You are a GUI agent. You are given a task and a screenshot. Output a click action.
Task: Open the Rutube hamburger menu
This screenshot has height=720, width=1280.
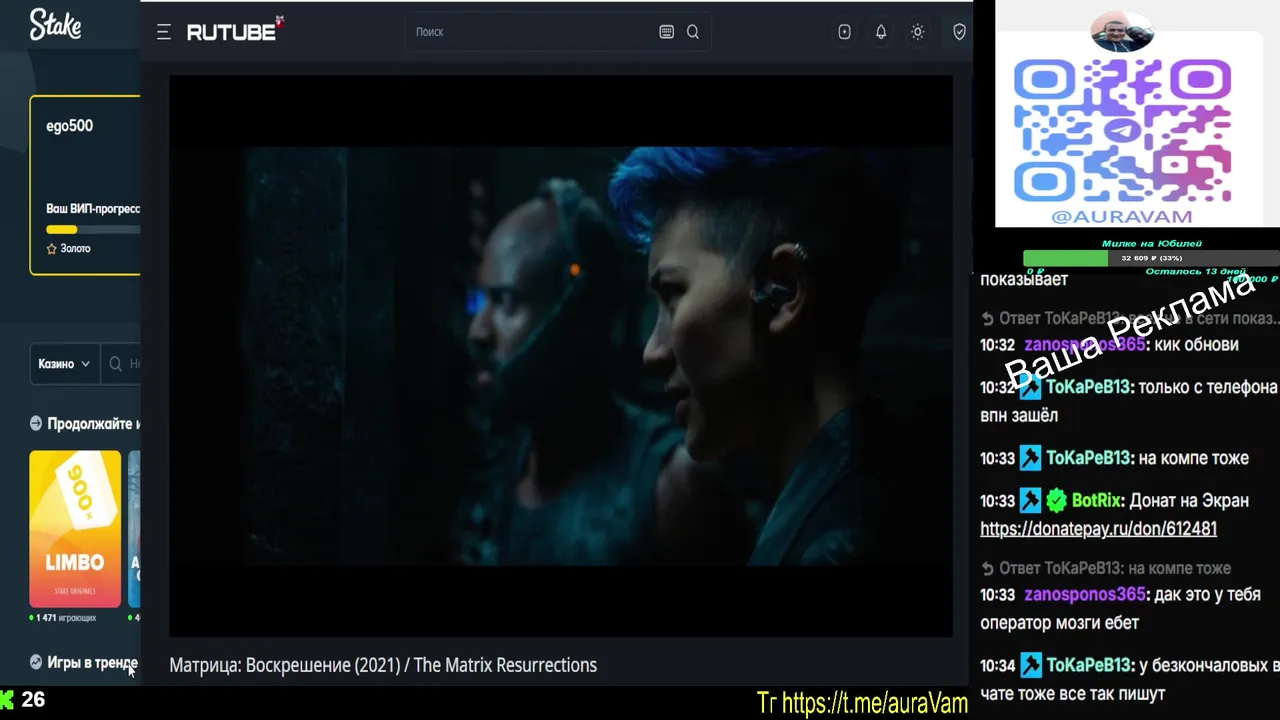164,32
